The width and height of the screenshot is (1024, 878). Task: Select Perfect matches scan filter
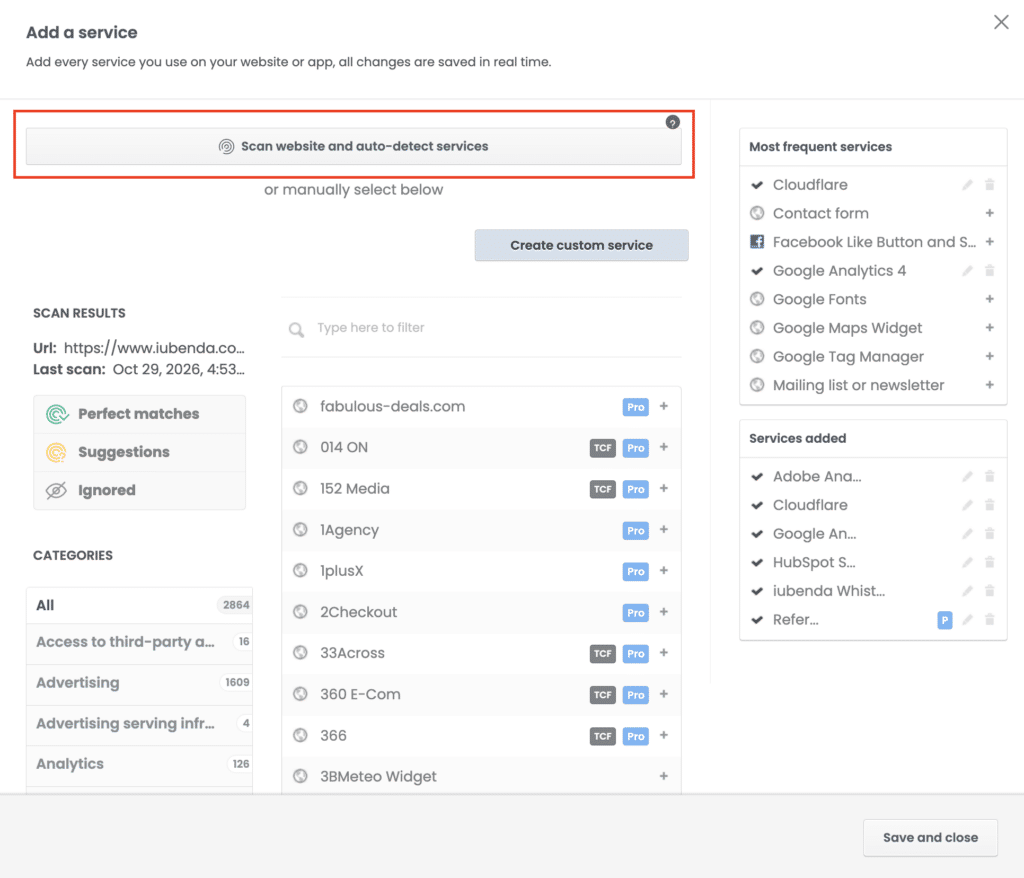click(140, 414)
